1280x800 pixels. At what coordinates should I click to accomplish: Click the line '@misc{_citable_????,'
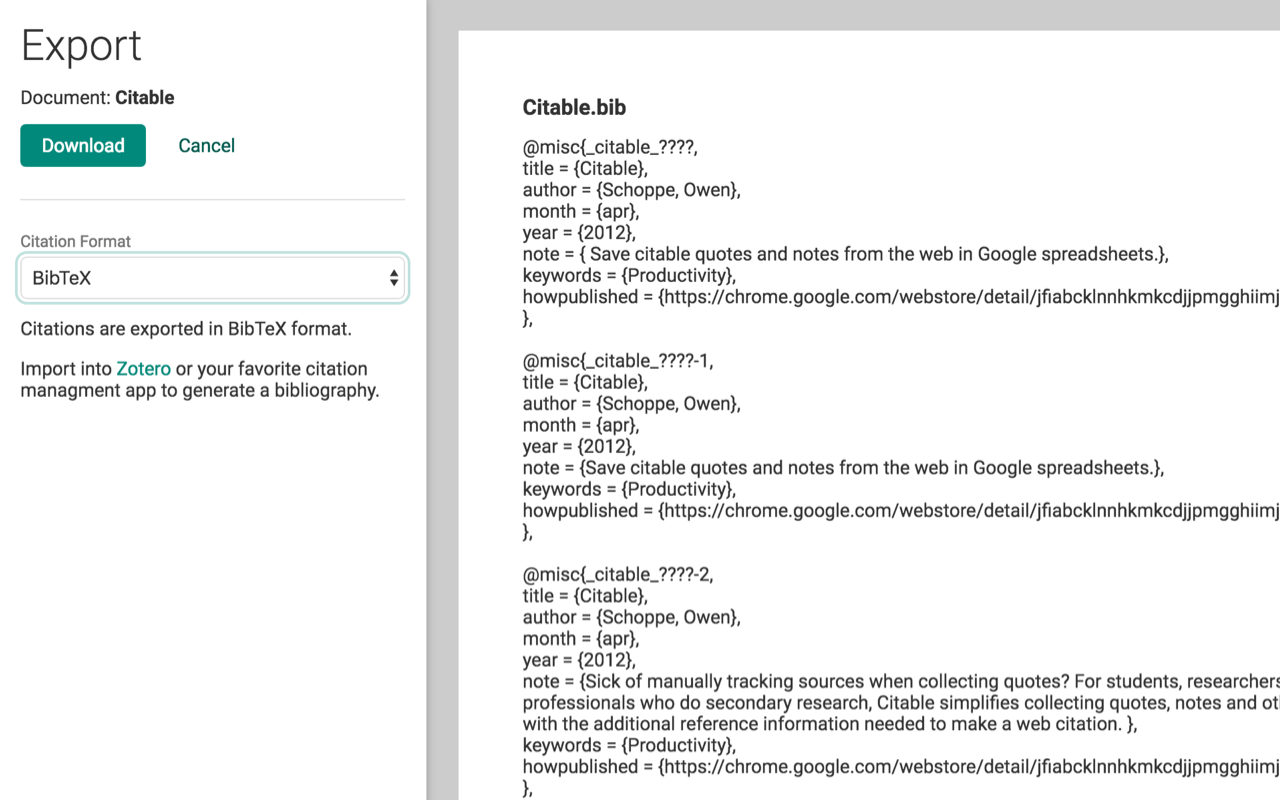610,147
